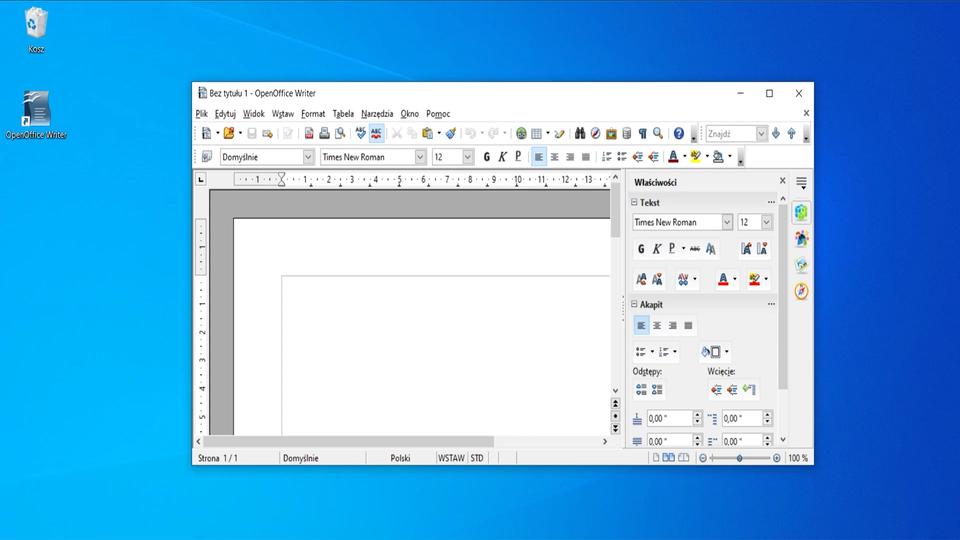
Task: Collapse the Akapit section in sidebar
Action: pos(634,304)
